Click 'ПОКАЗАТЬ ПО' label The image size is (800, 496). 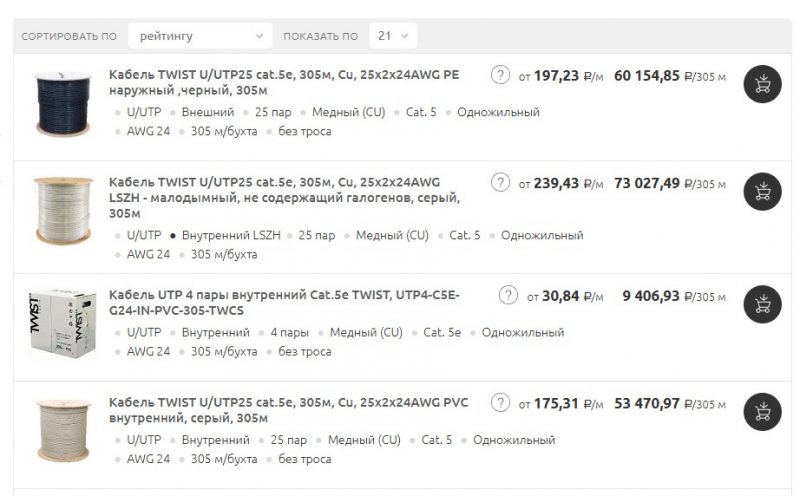click(x=320, y=37)
